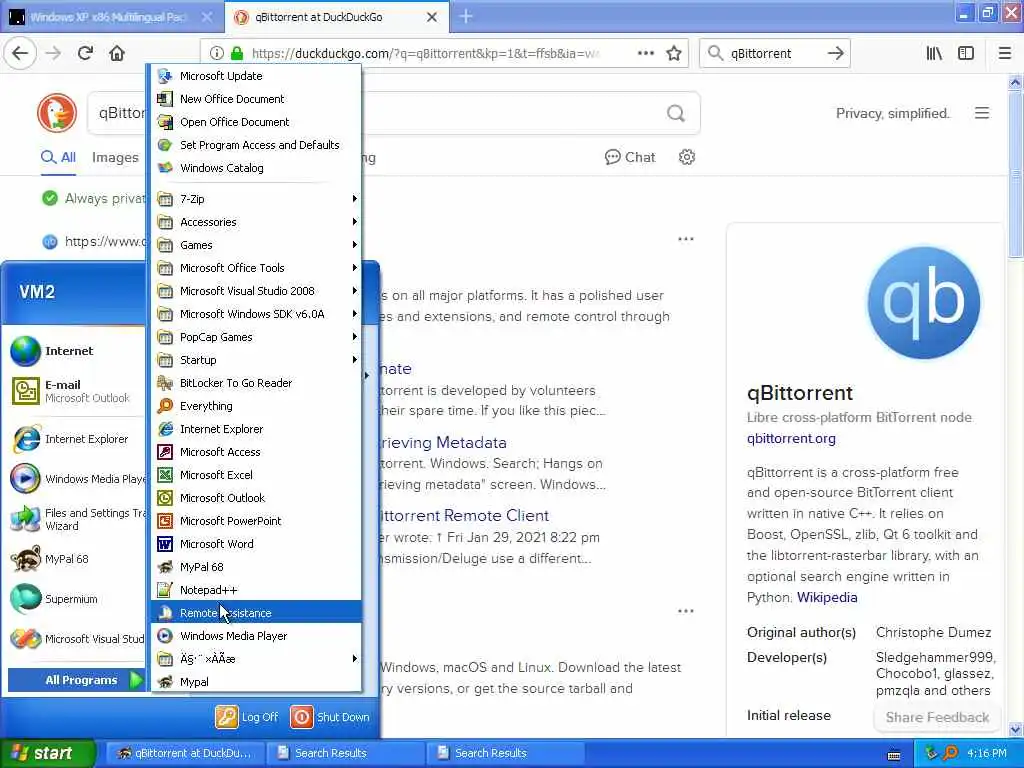Switch to qBittorrent at DuckDu... taskbar window

185,753
